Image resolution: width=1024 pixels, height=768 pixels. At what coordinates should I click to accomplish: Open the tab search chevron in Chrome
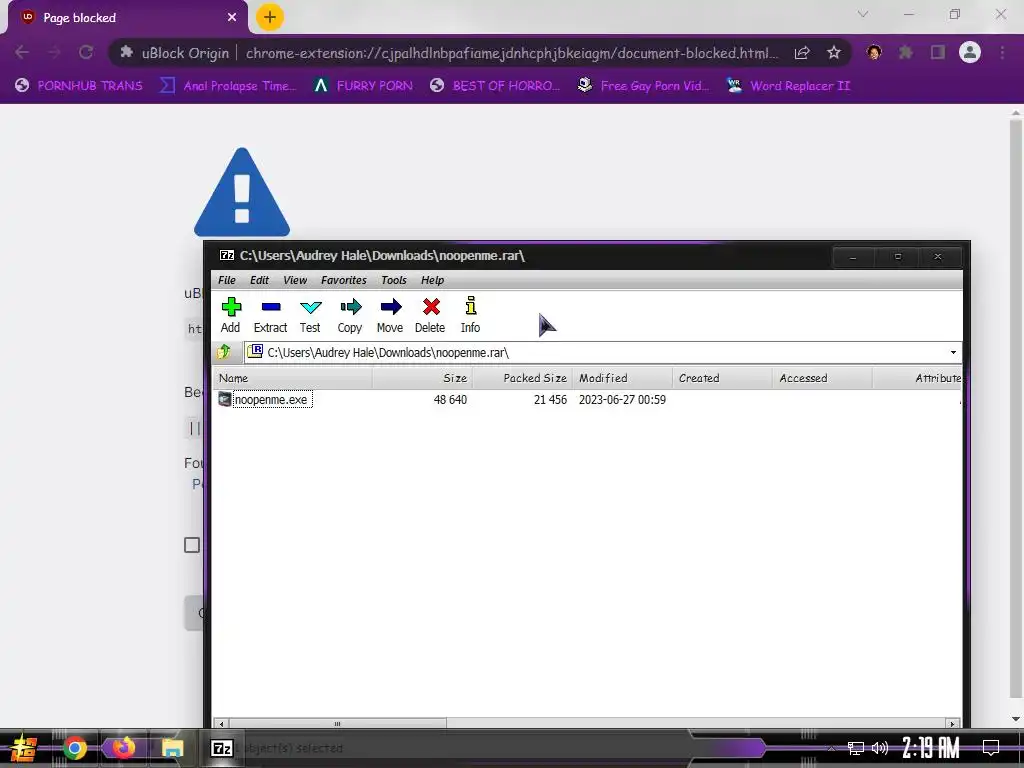point(863,14)
